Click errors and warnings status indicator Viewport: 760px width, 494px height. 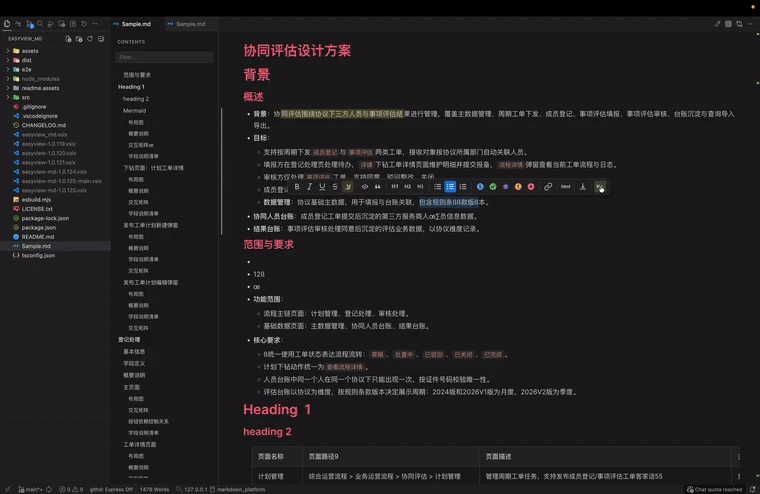pos(71,489)
